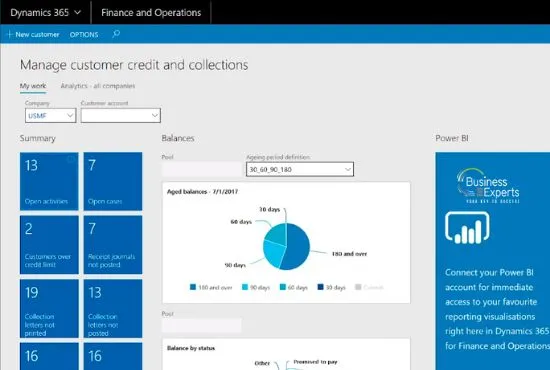Toggle 60 days legend swatch

pos(282,287)
